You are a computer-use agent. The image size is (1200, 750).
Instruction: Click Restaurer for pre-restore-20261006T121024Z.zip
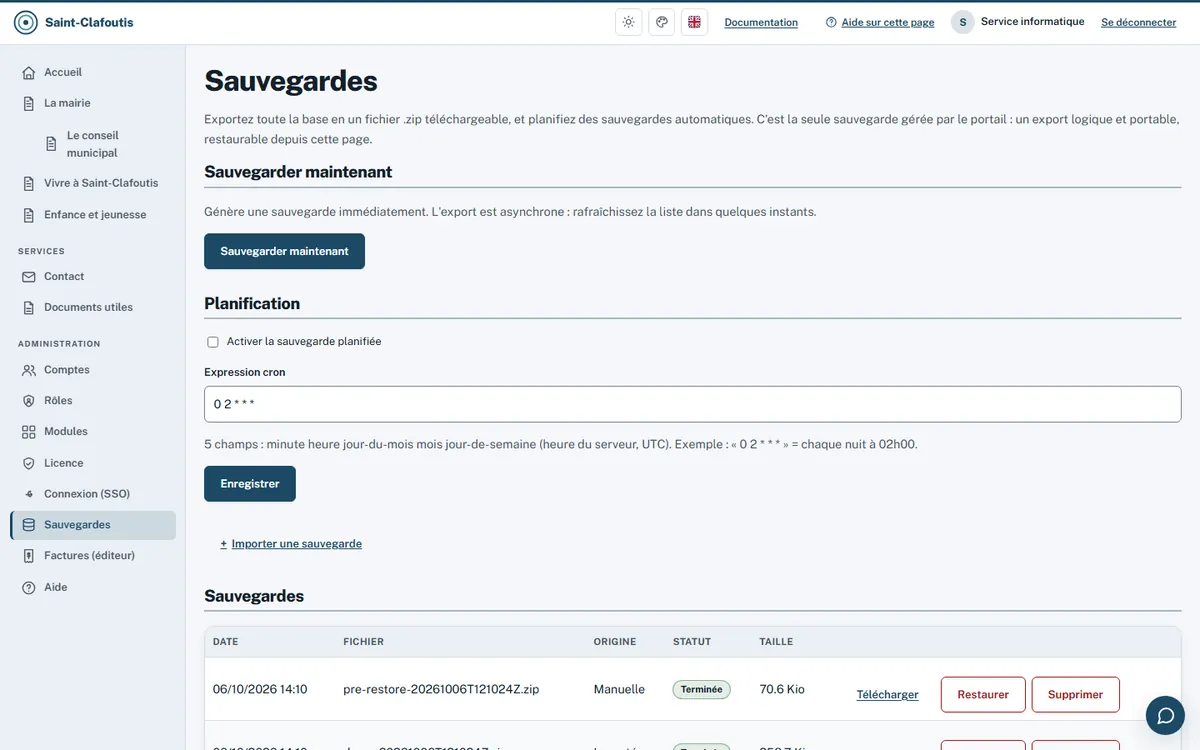pos(983,694)
